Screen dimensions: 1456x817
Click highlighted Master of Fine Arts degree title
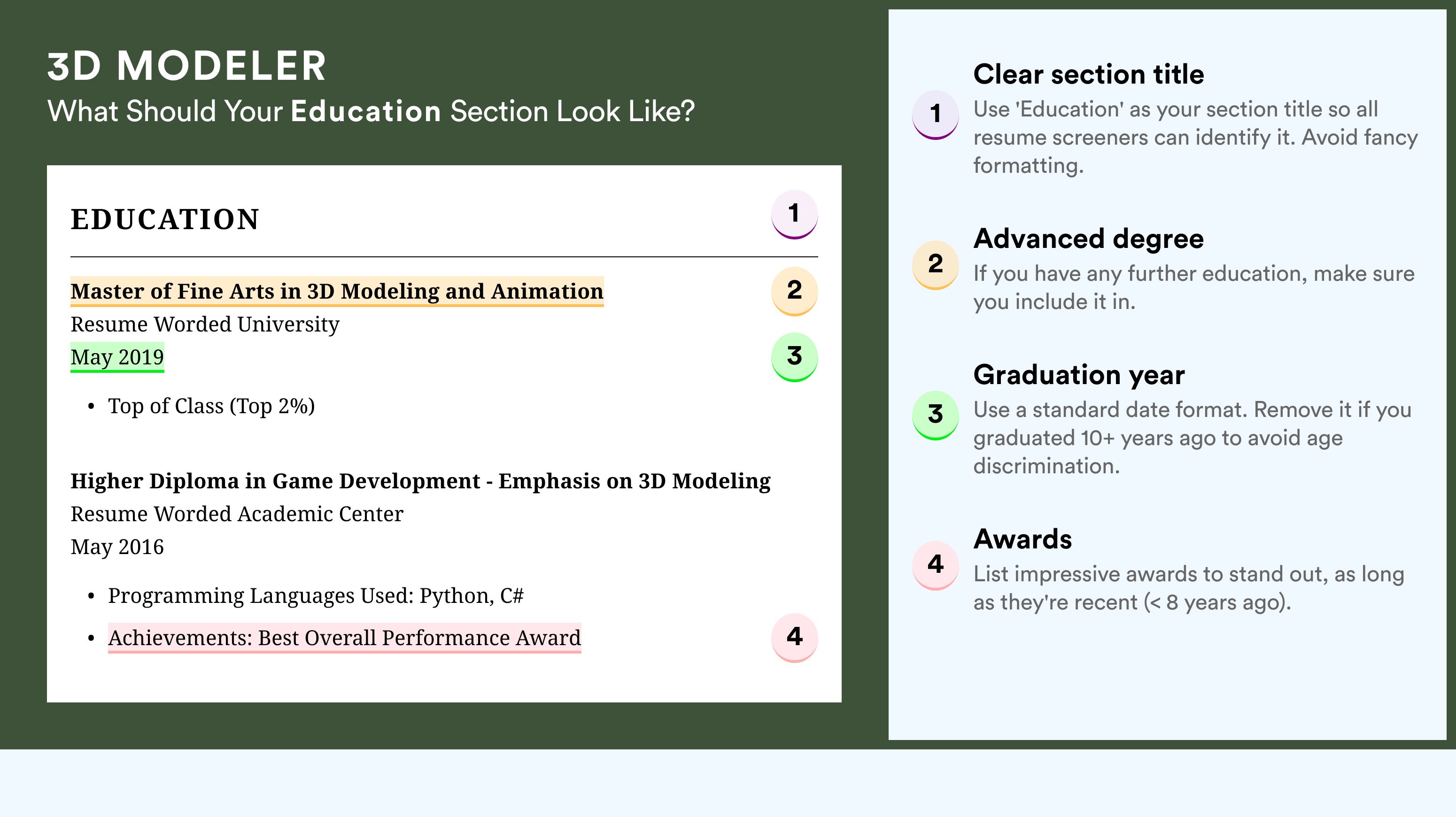[x=337, y=292]
